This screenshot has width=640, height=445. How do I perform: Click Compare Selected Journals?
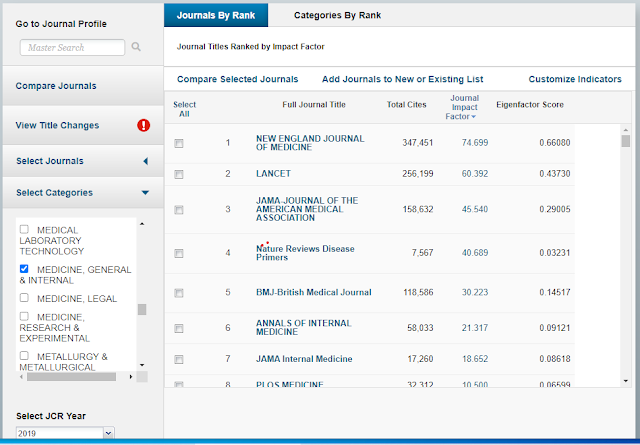point(238,79)
